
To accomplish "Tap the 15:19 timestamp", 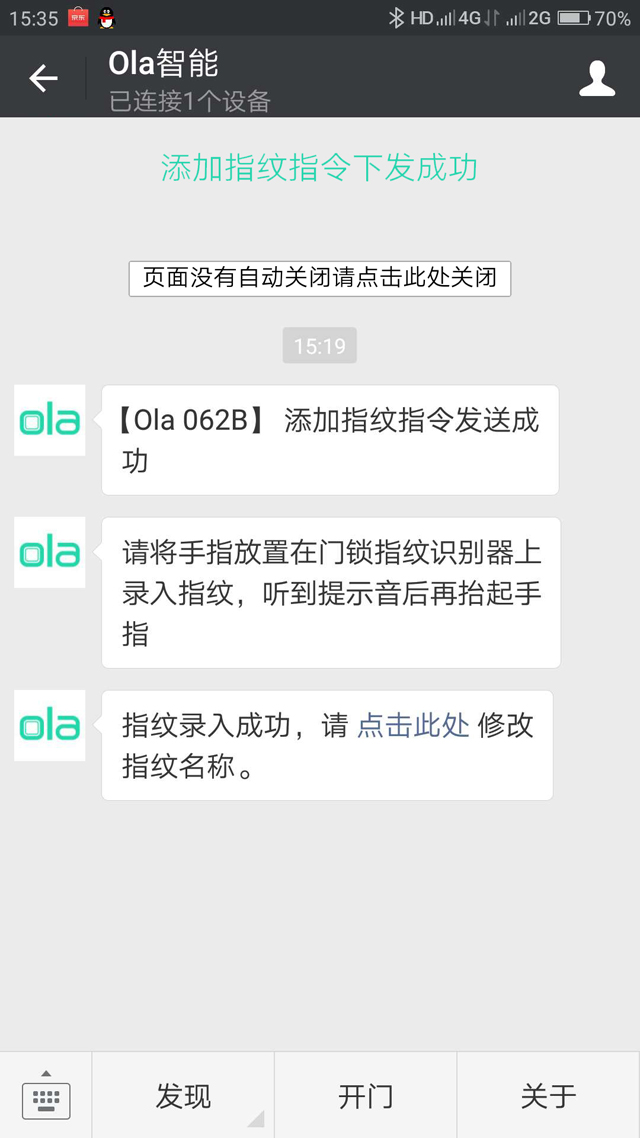I will [319, 345].
